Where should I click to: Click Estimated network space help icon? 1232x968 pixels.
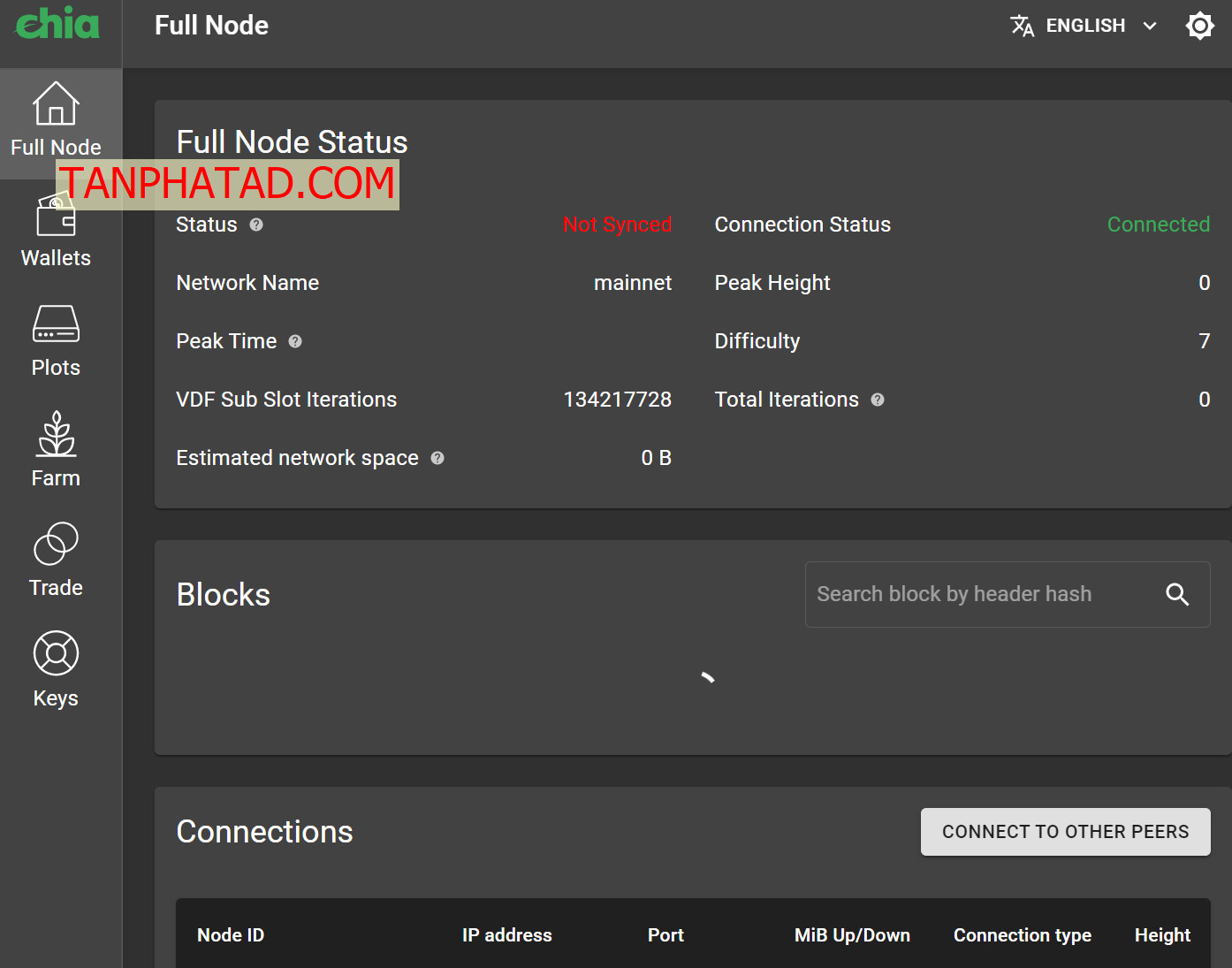tap(437, 458)
